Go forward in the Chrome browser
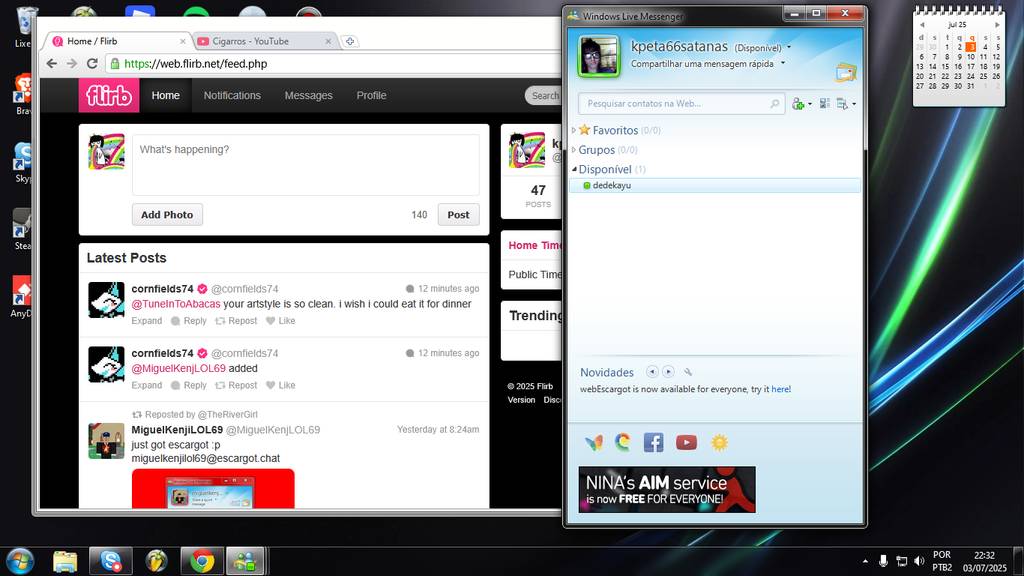The height and width of the screenshot is (576, 1024). (x=72, y=63)
